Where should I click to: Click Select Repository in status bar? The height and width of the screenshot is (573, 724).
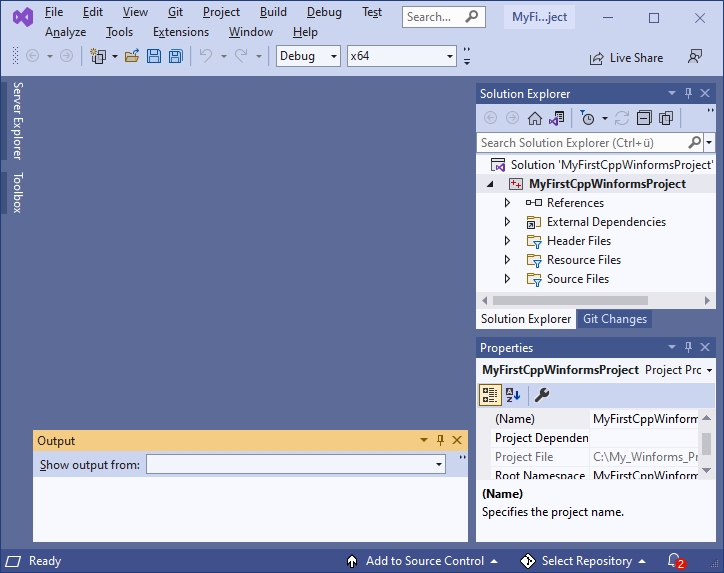tap(583, 561)
